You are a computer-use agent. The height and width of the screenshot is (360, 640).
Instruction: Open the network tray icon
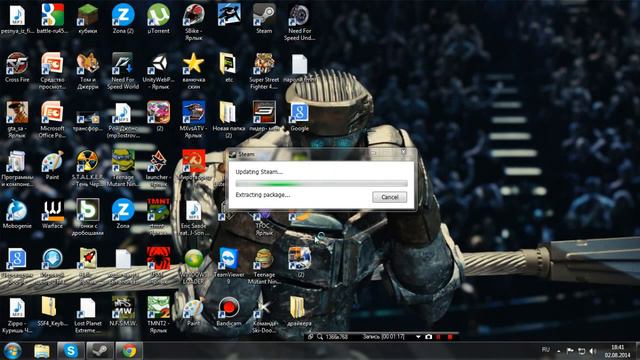click(582, 351)
